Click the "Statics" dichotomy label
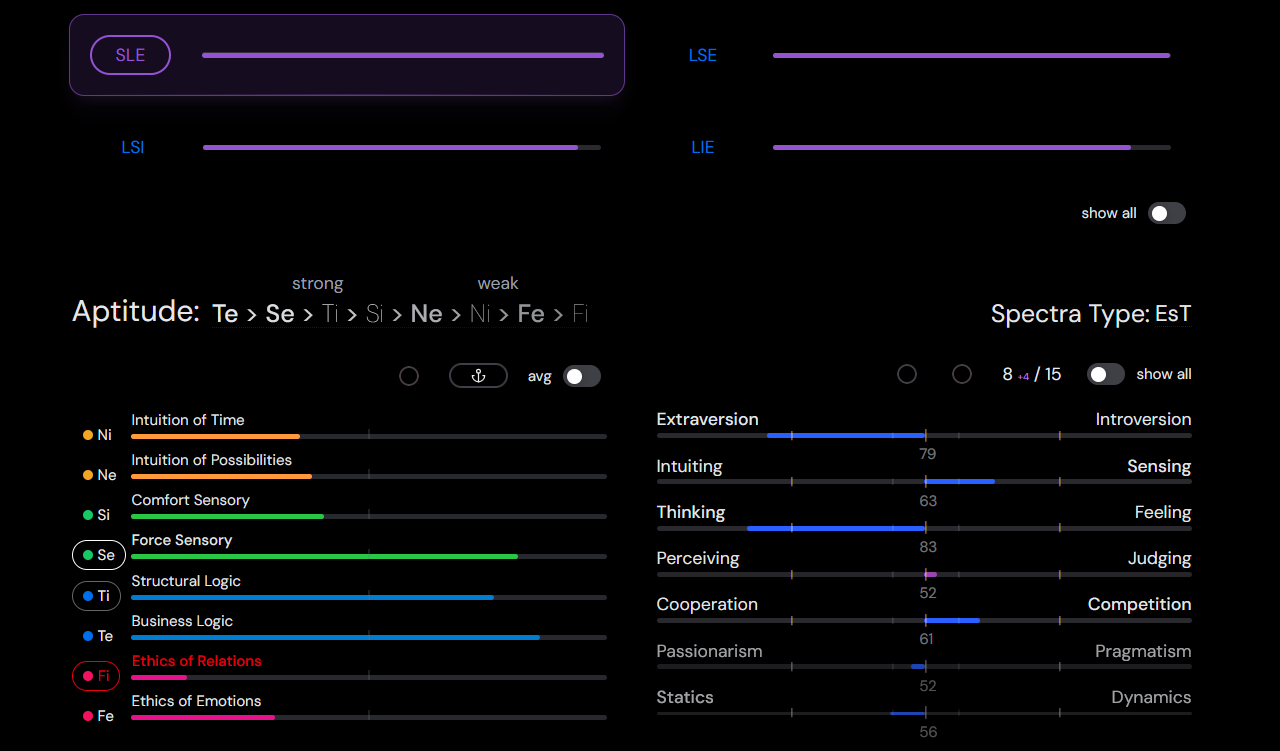The height and width of the screenshot is (751, 1280). tap(685, 697)
